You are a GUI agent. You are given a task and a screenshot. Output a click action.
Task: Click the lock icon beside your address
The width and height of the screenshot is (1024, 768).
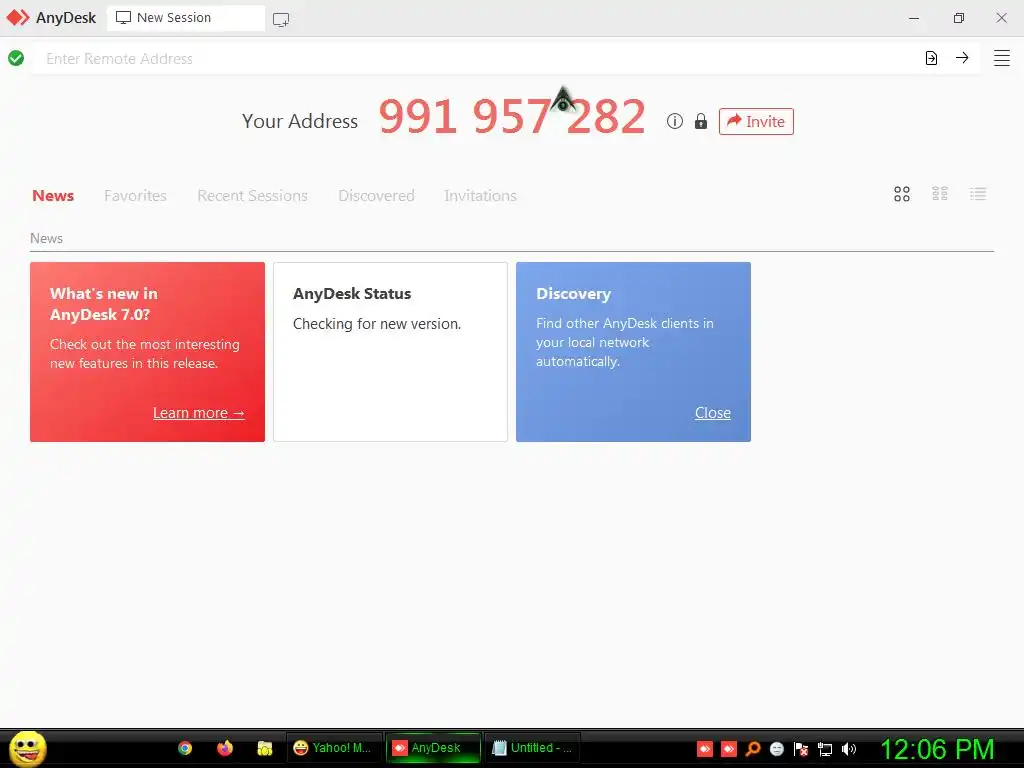[701, 121]
